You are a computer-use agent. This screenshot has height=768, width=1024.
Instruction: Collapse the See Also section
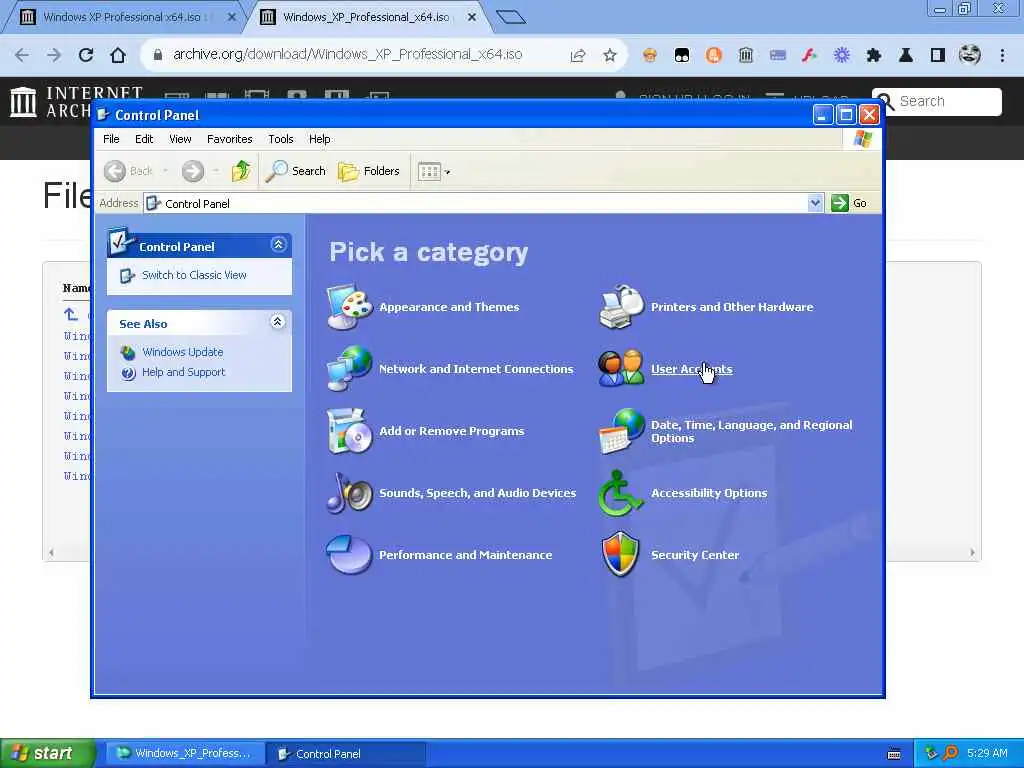pos(278,322)
